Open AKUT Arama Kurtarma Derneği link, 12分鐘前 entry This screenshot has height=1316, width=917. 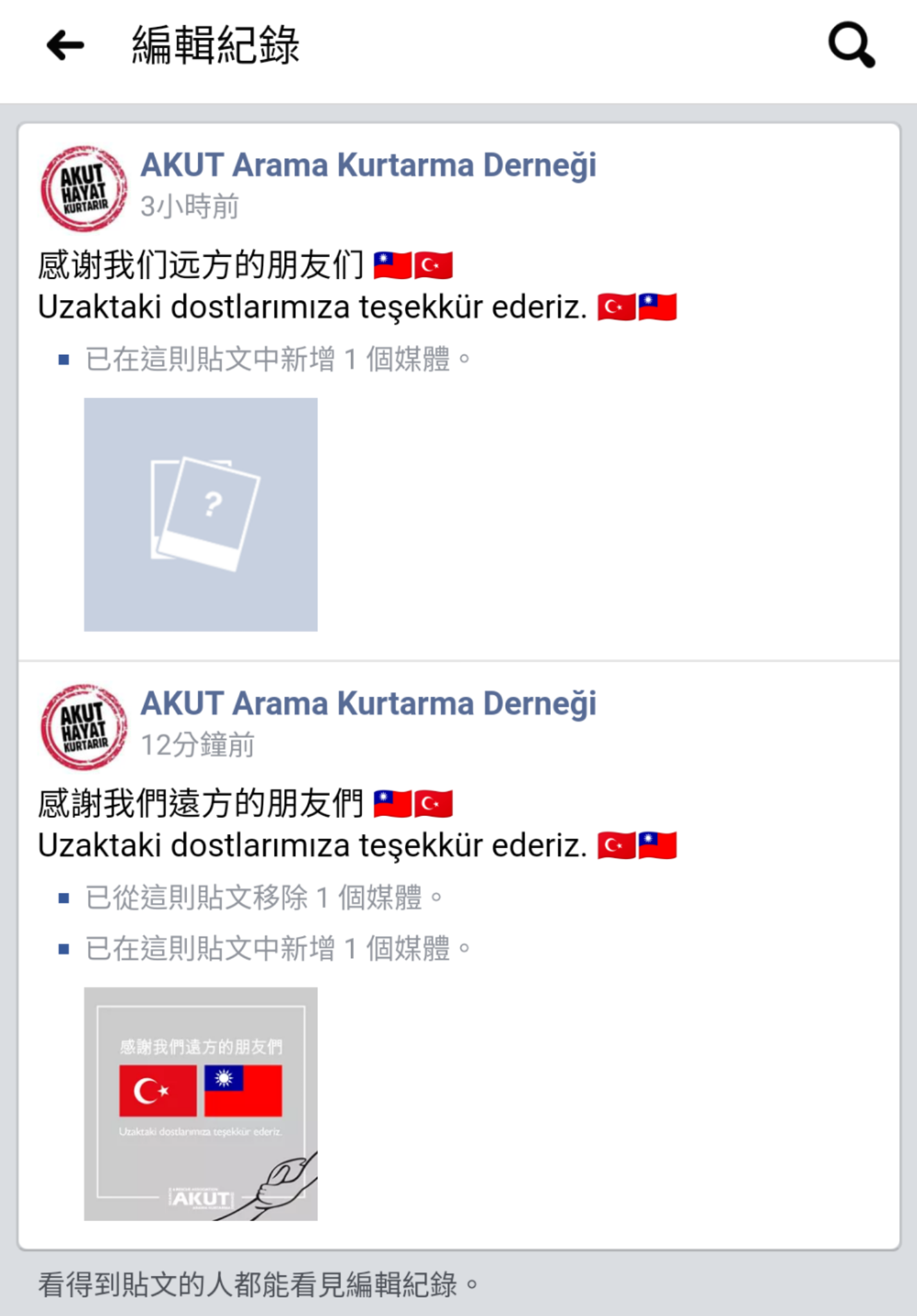tap(368, 704)
